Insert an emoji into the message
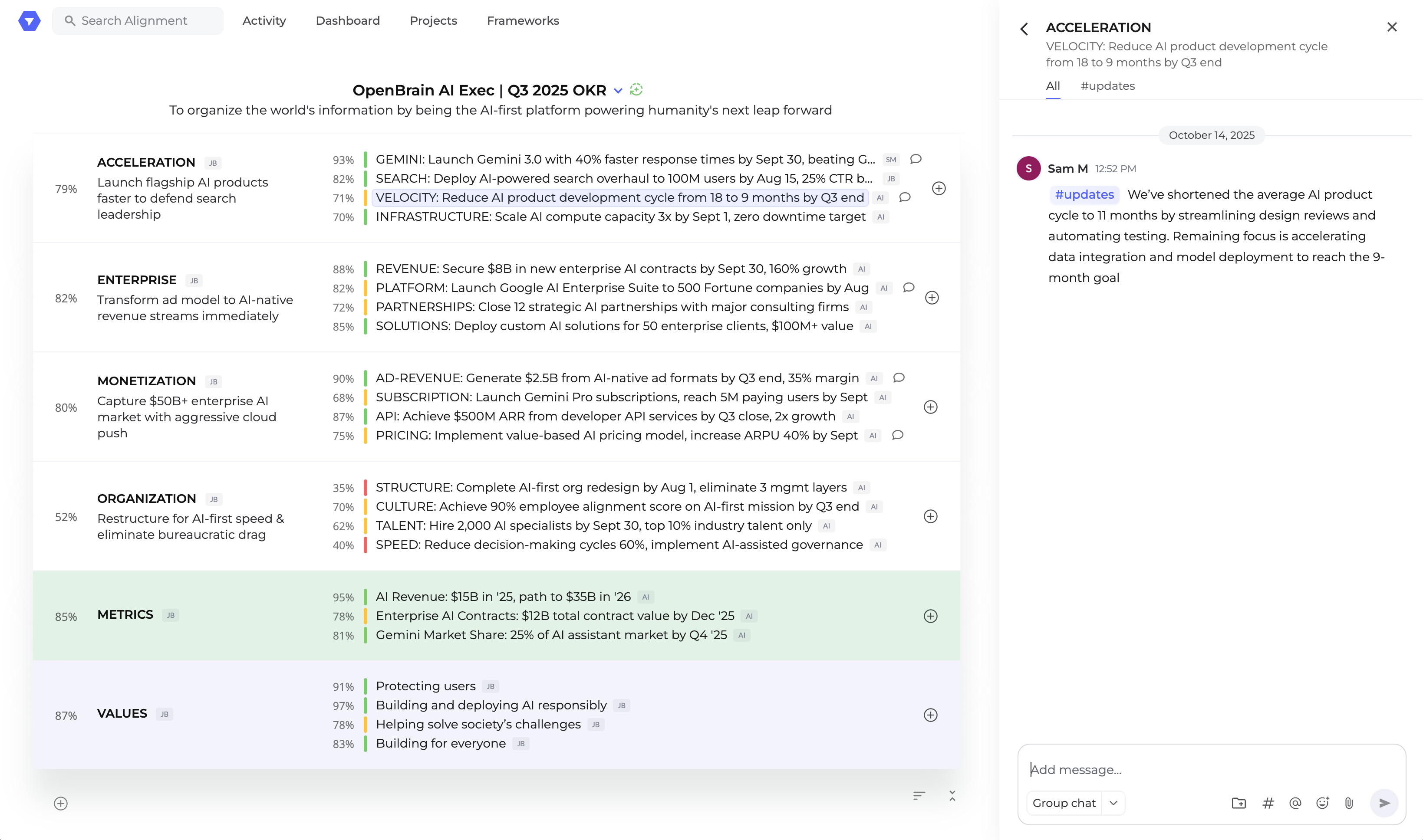Viewport: 1423px width, 840px height. [1322, 803]
